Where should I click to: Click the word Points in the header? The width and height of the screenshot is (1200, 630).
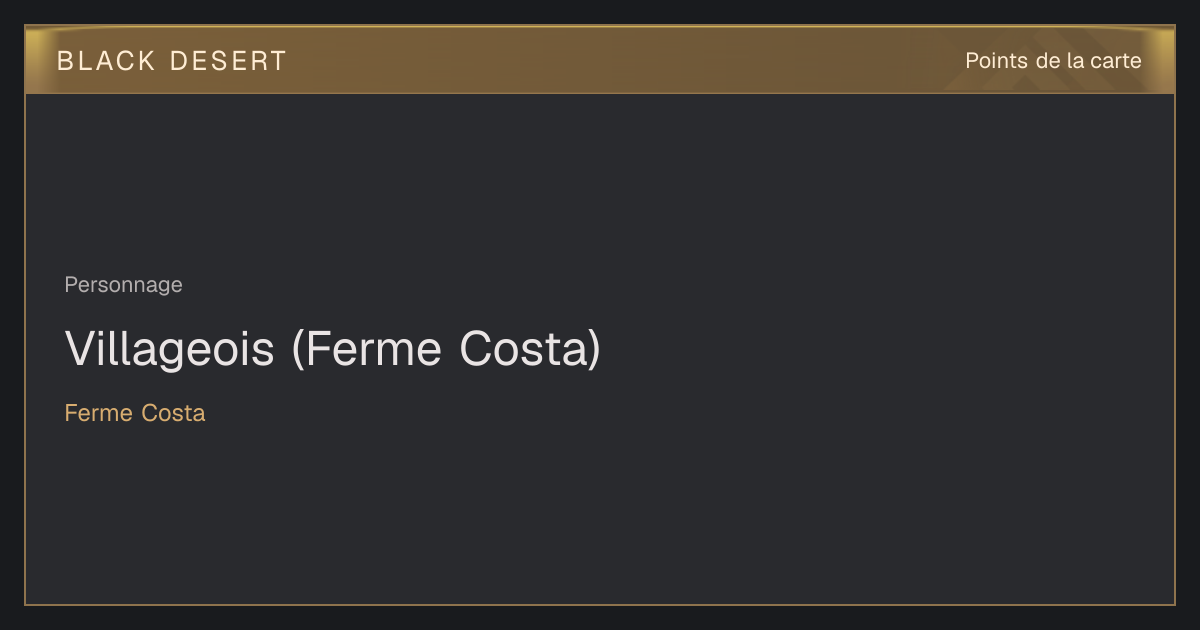[996, 61]
